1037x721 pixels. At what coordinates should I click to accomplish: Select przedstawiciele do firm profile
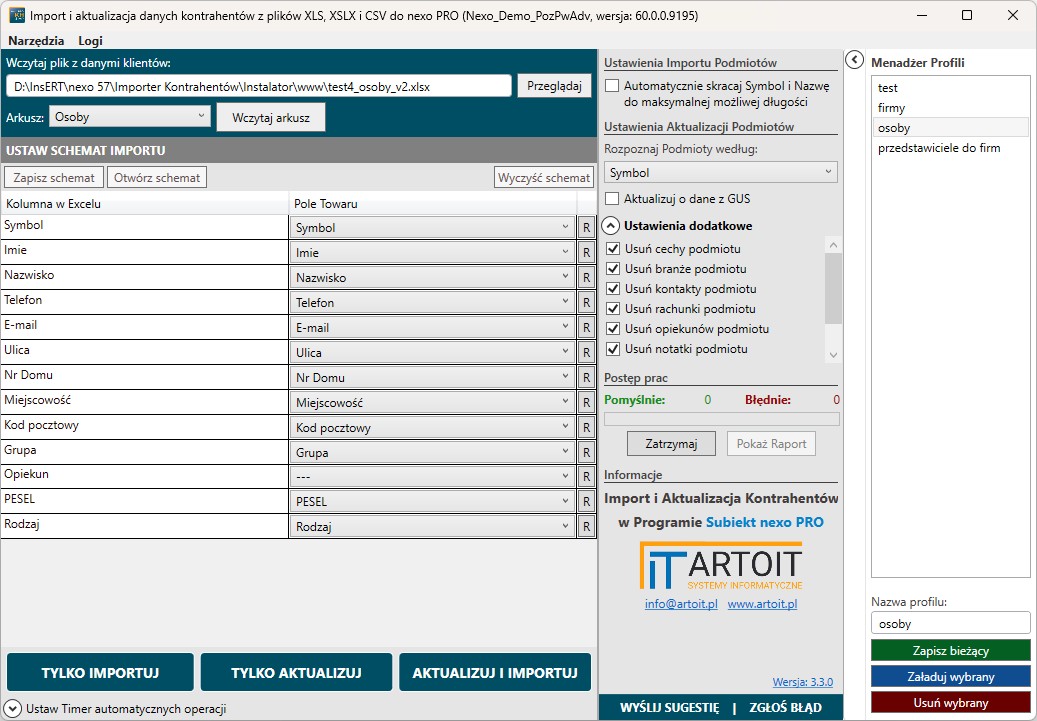pyautogui.click(x=950, y=148)
